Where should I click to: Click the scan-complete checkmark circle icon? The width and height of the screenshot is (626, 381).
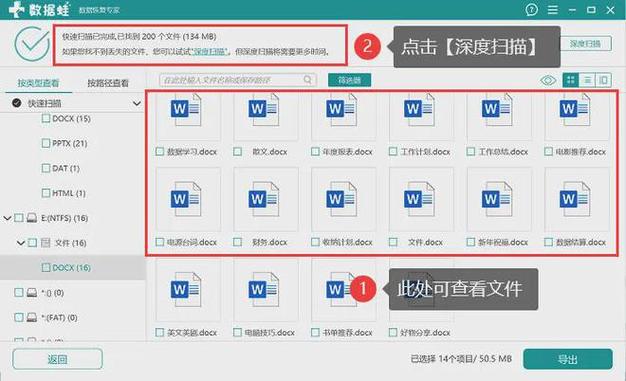pos(32,44)
